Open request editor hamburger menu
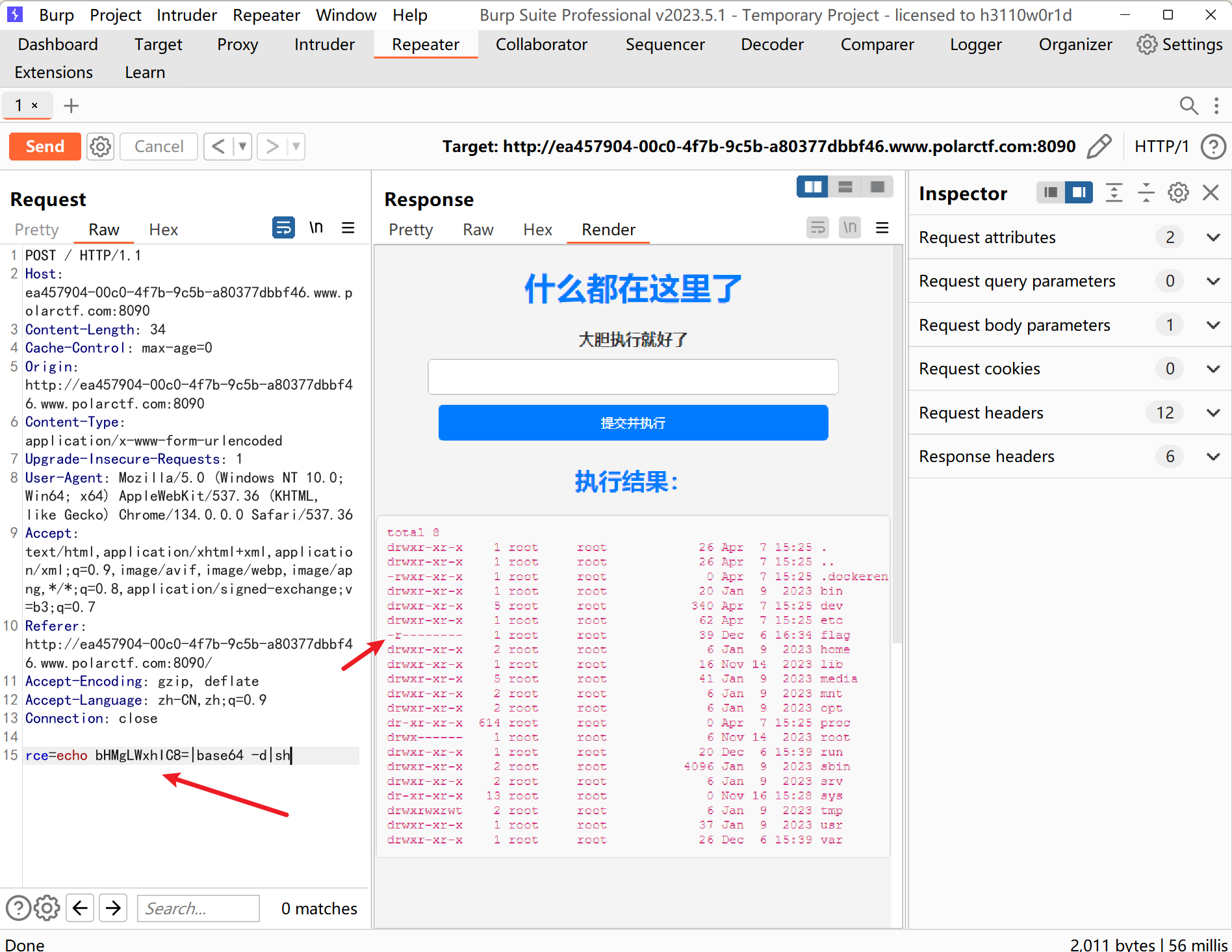This screenshot has height=952, width=1232. click(x=348, y=227)
